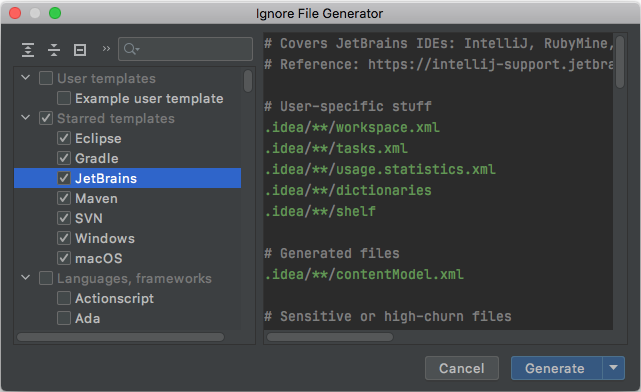Show more toolbar actions via double-chevron
Image resolution: width=641 pixels, height=392 pixels.
coord(106,49)
